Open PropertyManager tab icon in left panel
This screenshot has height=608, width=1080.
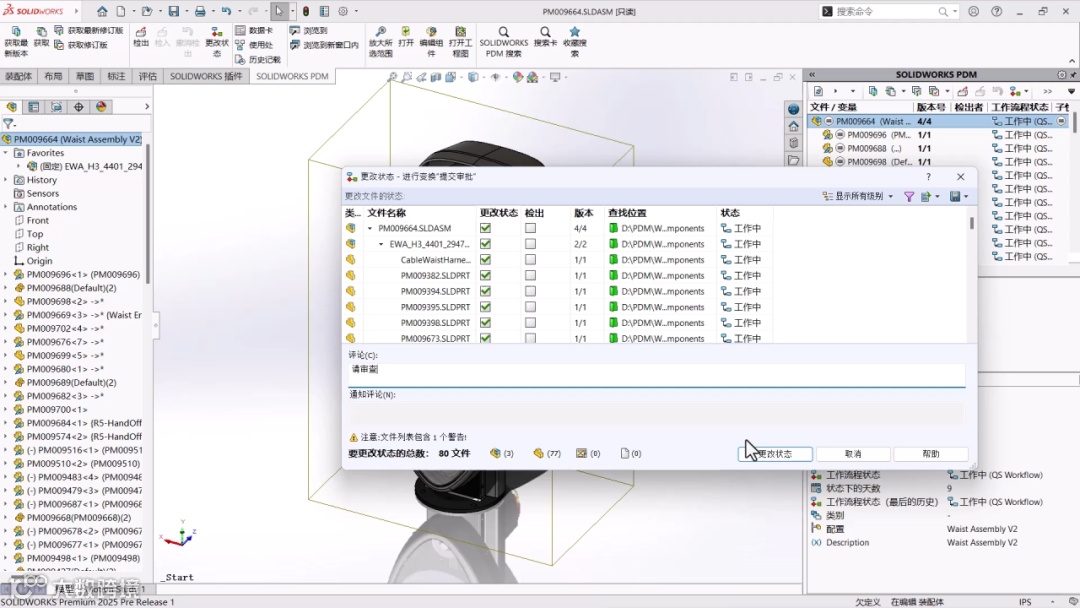tap(34, 107)
